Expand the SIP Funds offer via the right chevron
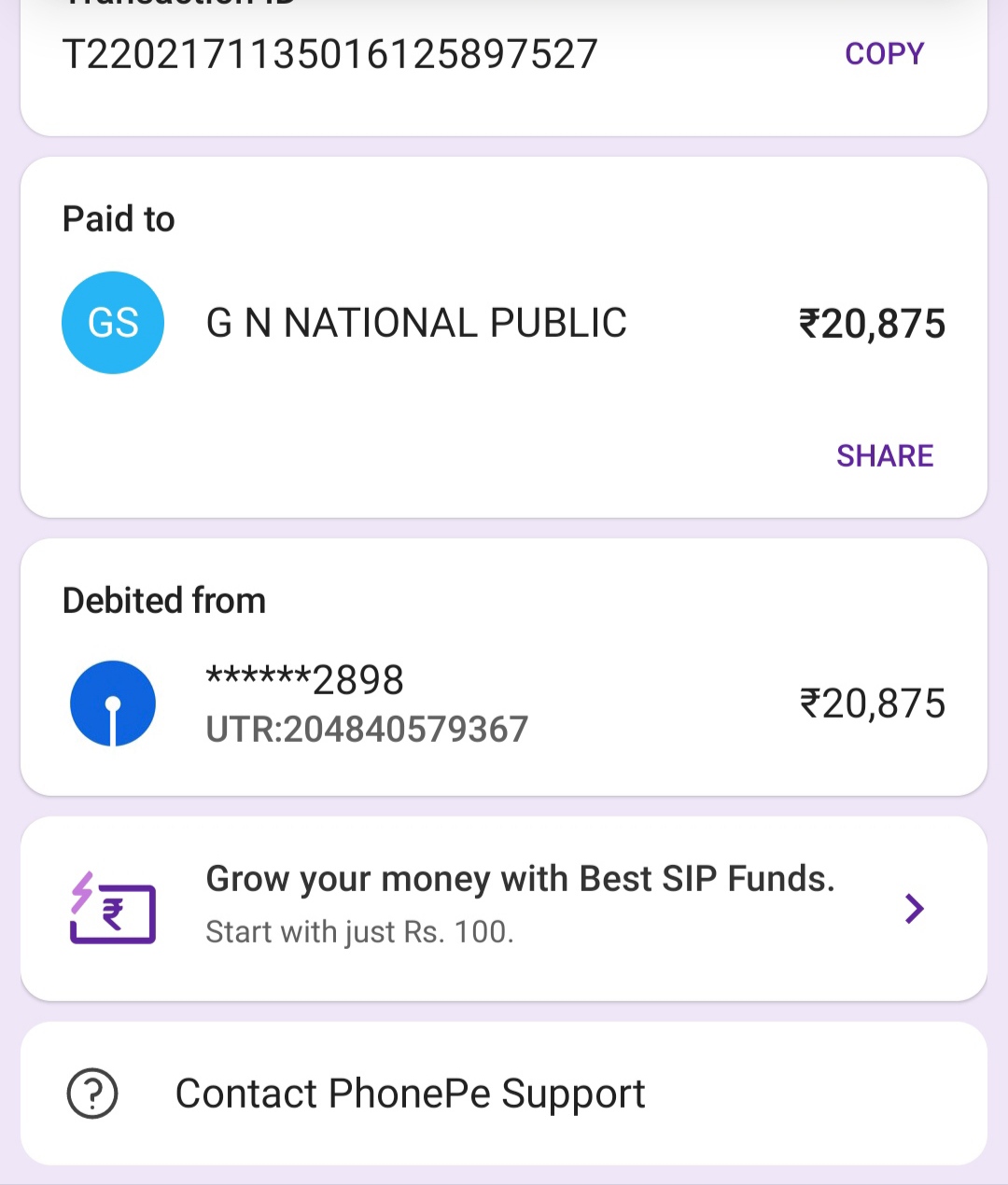Image resolution: width=1008 pixels, height=1185 pixels. pos(914,908)
